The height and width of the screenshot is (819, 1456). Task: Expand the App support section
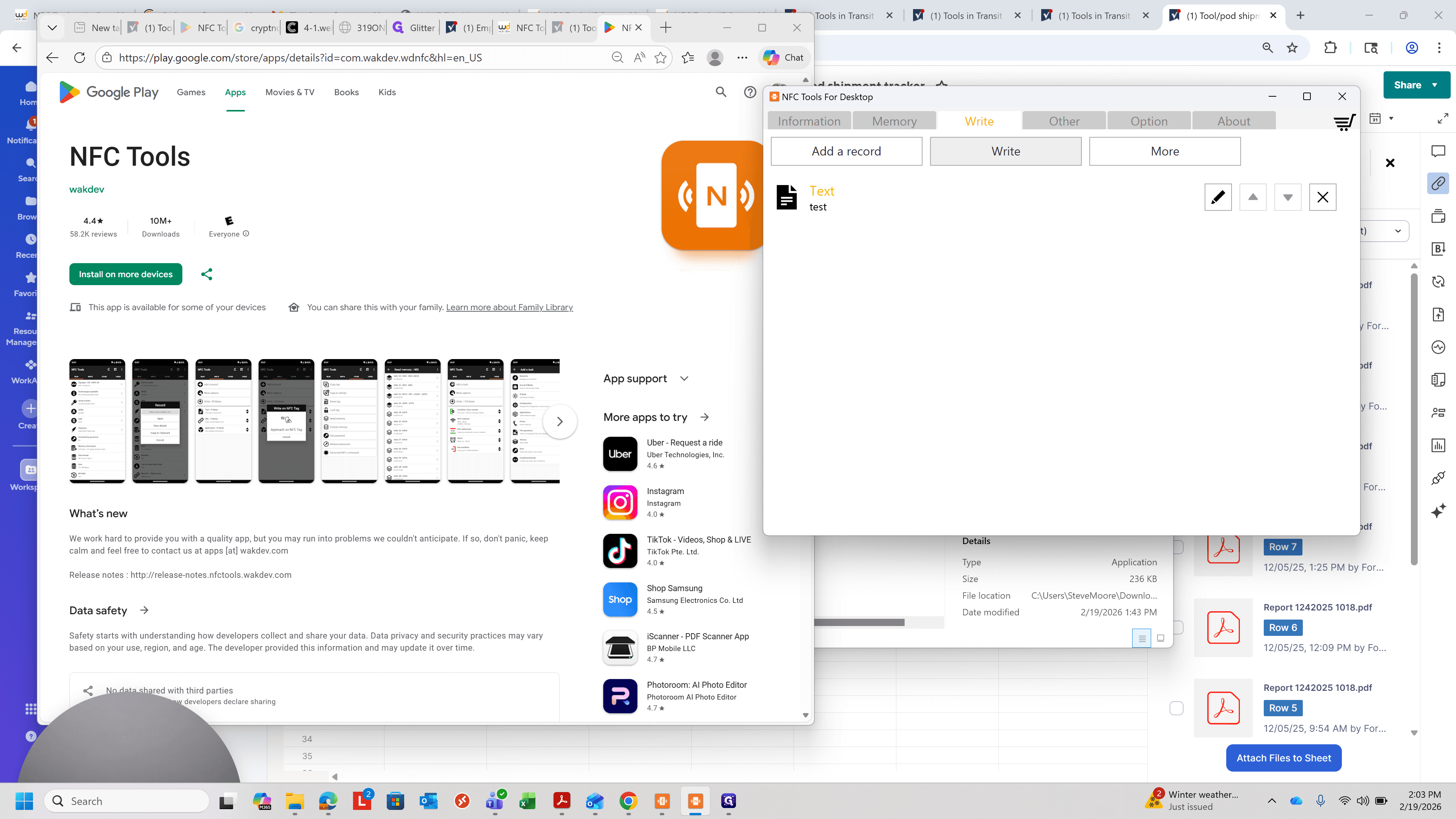point(684,379)
